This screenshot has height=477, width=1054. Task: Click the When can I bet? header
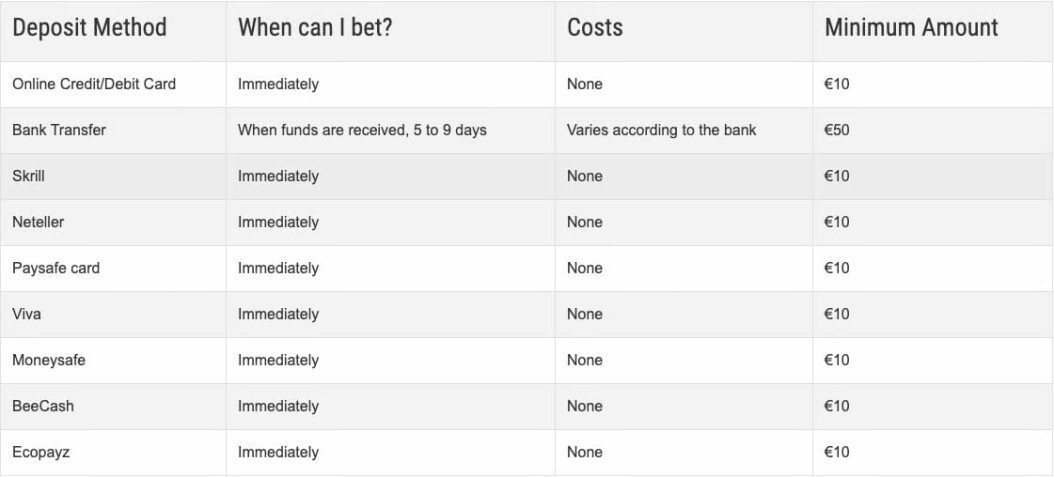[314, 28]
